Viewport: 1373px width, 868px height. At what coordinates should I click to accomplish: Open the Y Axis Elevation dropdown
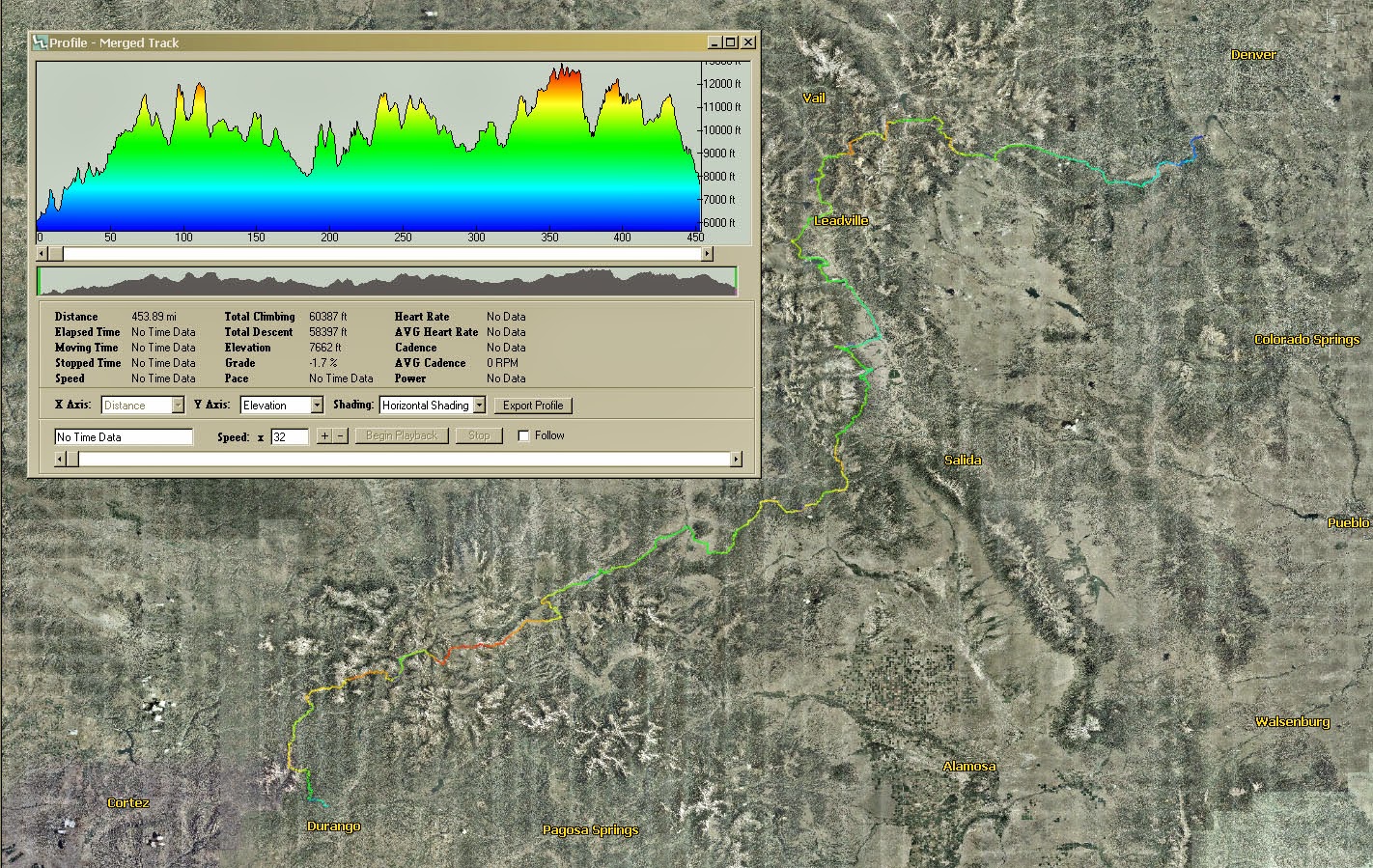[x=316, y=406]
